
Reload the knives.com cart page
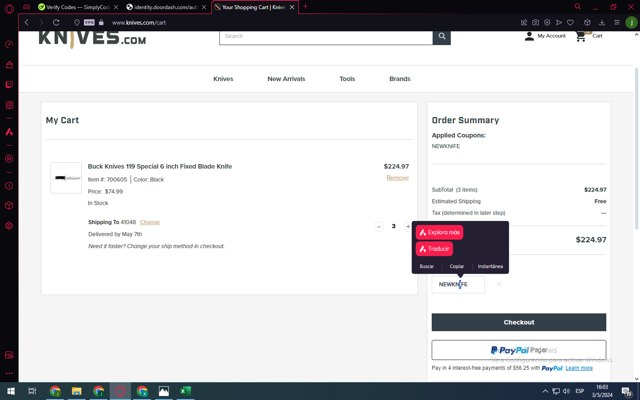[x=56, y=22]
